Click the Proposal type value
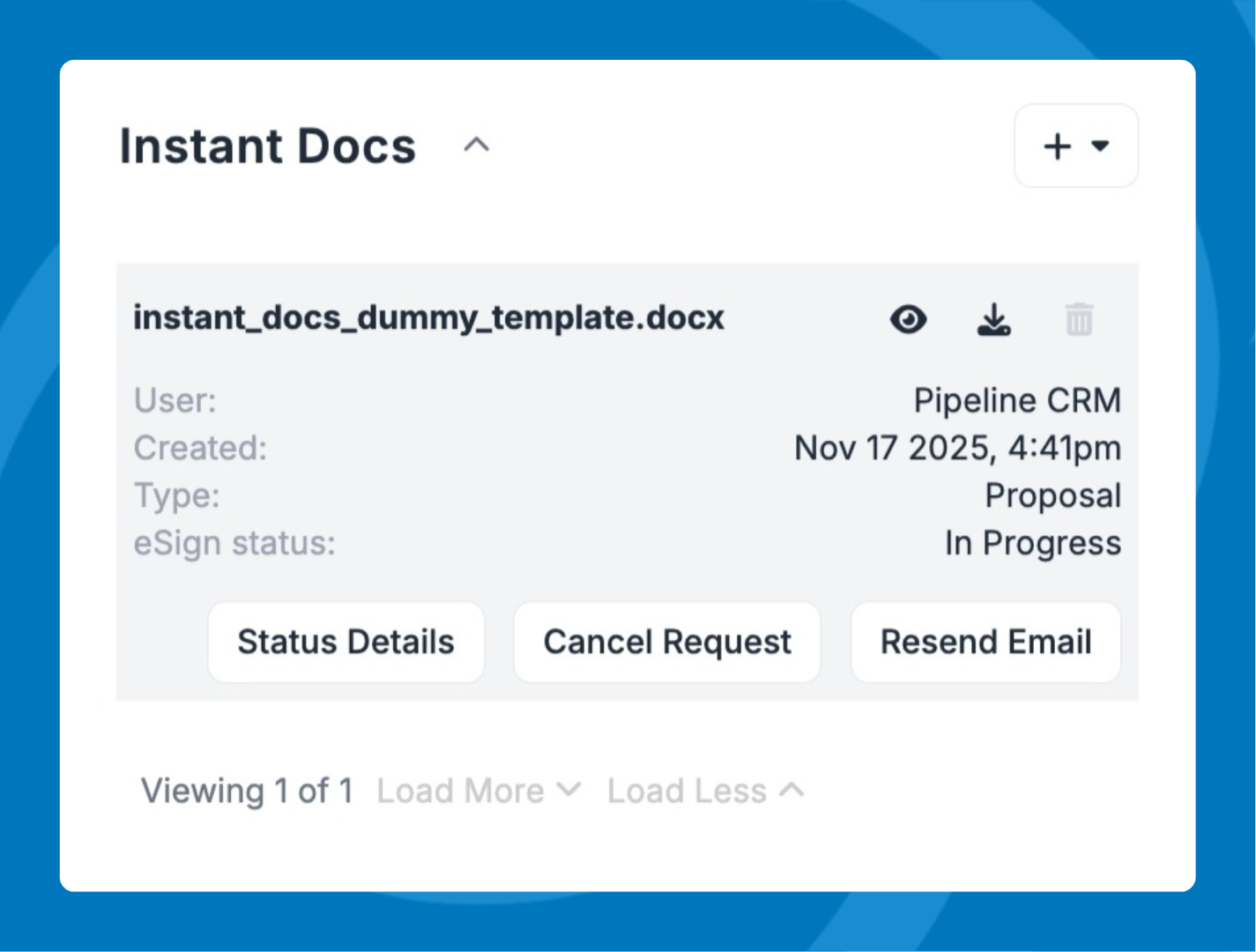The width and height of the screenshot is (1256, 952). pyautogui.click(x=1052, y=495)
